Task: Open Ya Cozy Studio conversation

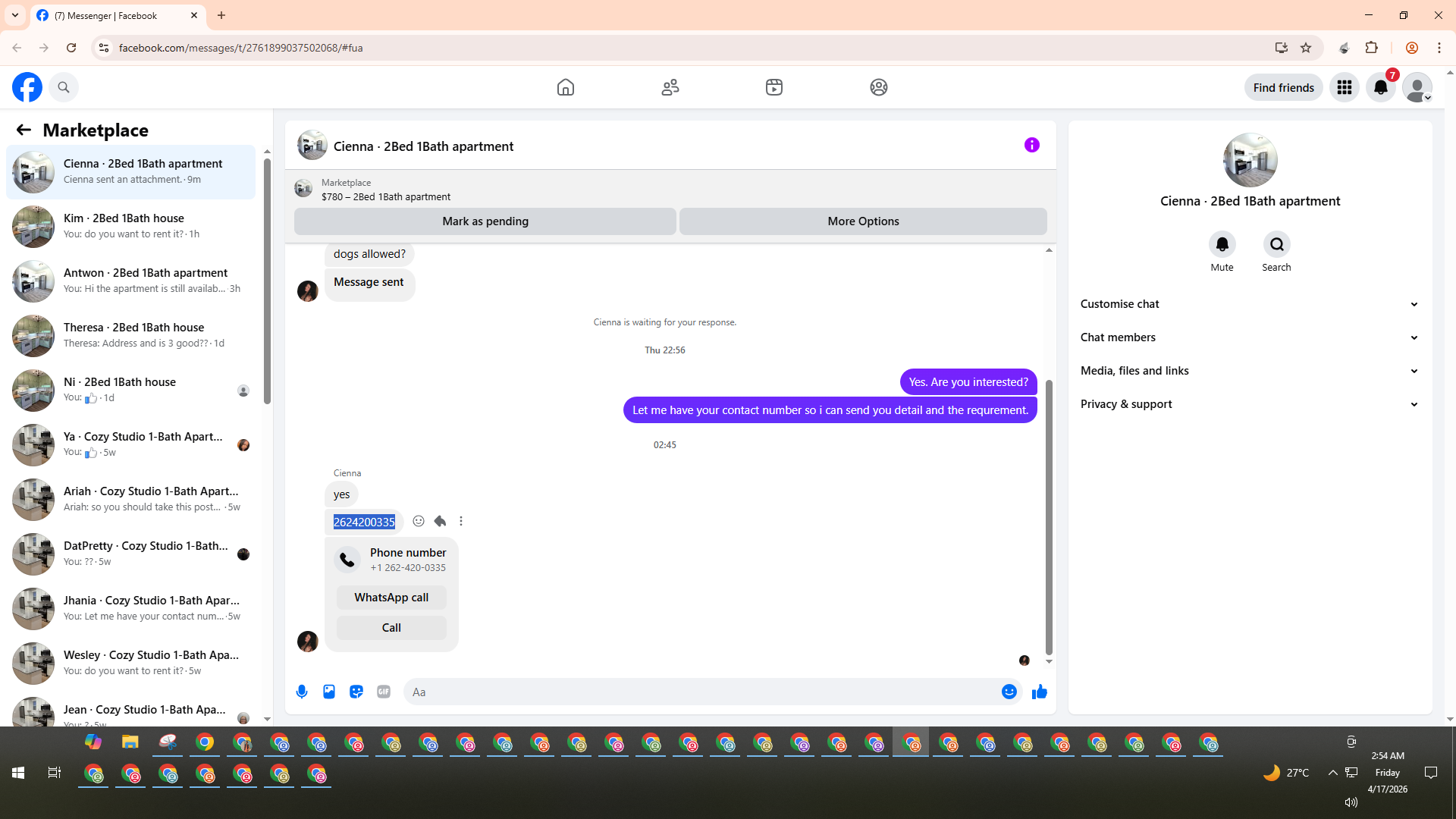Action: pos(130,445)
